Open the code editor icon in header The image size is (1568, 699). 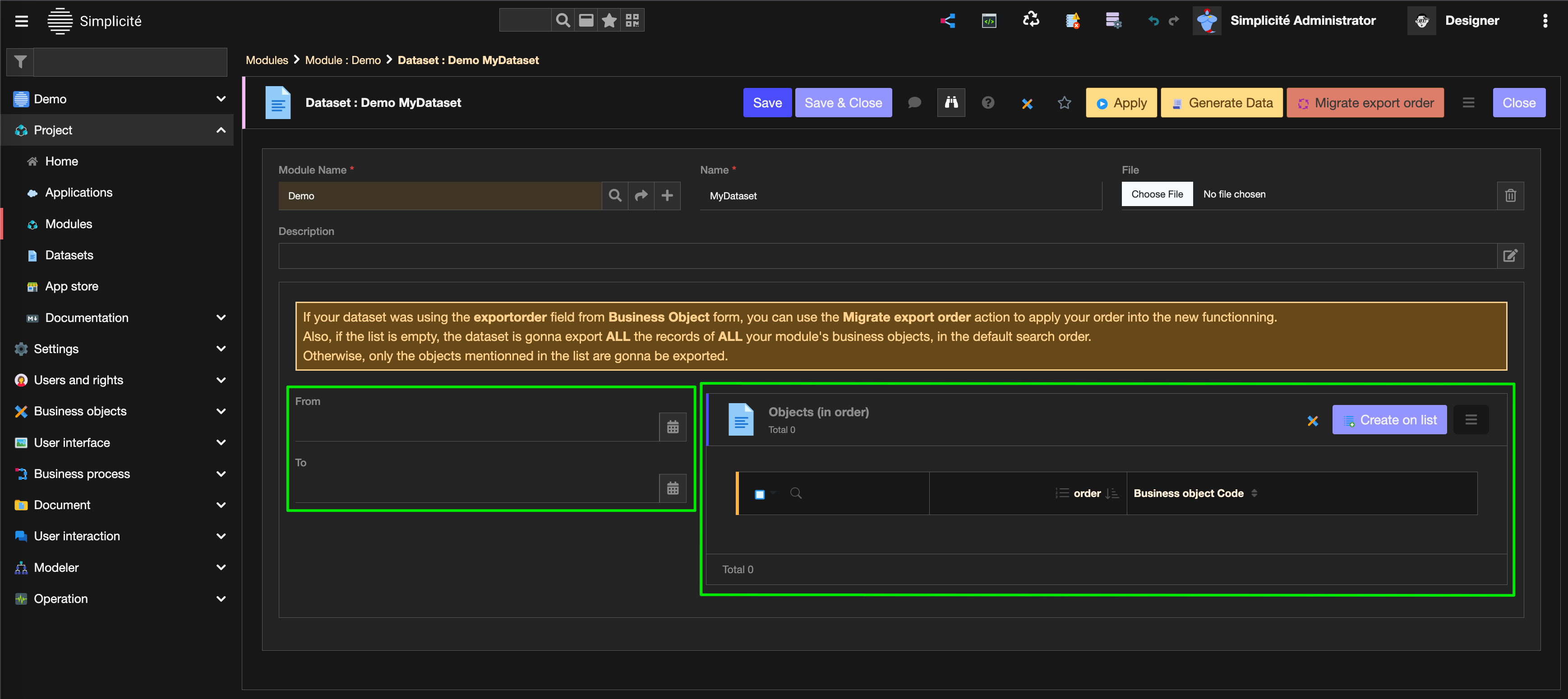tap(988, 21)
